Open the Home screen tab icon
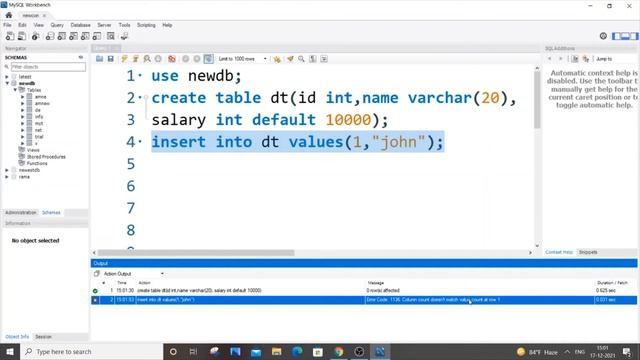The width and height of the screenshot is (640, 360). coord(9,15)
